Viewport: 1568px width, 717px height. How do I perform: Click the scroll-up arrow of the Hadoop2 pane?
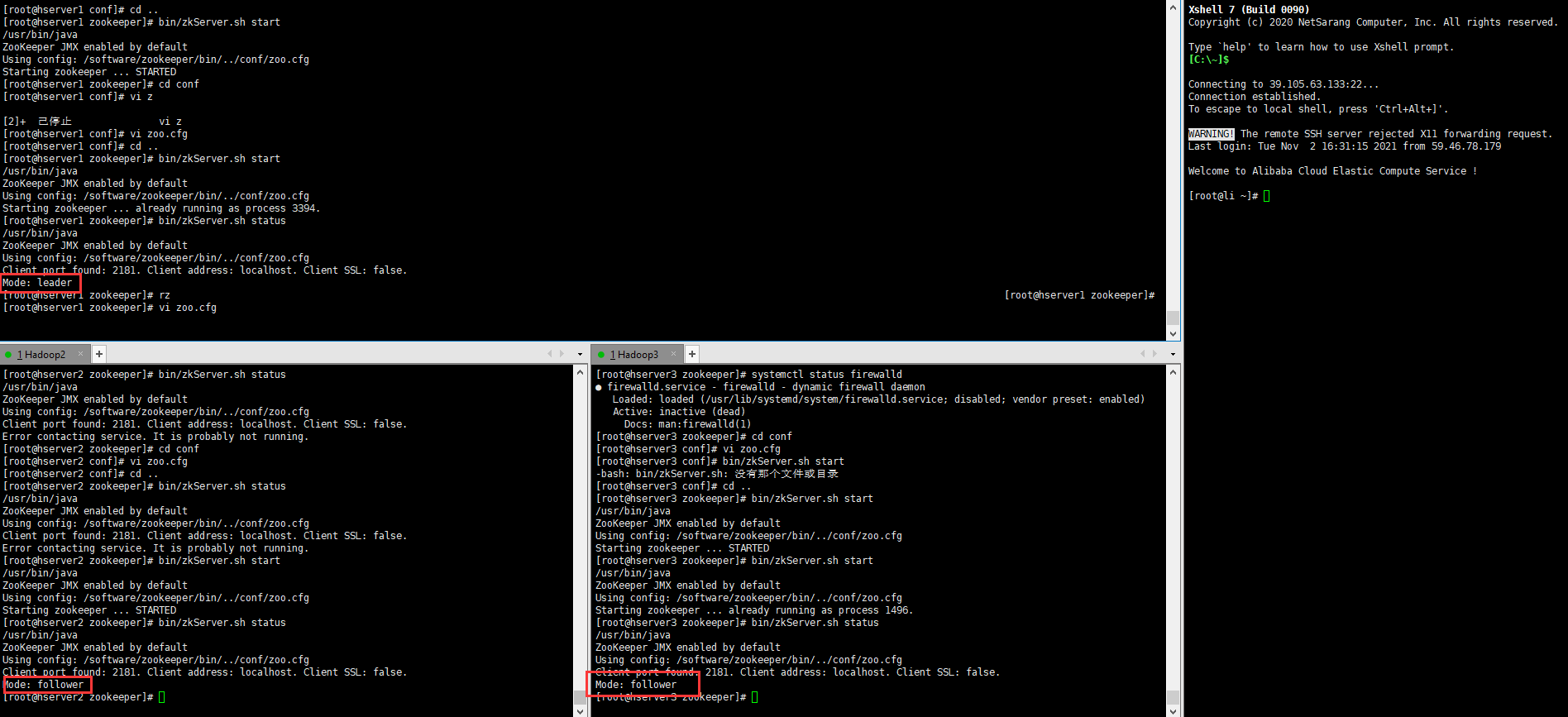[x=580, y=372]
